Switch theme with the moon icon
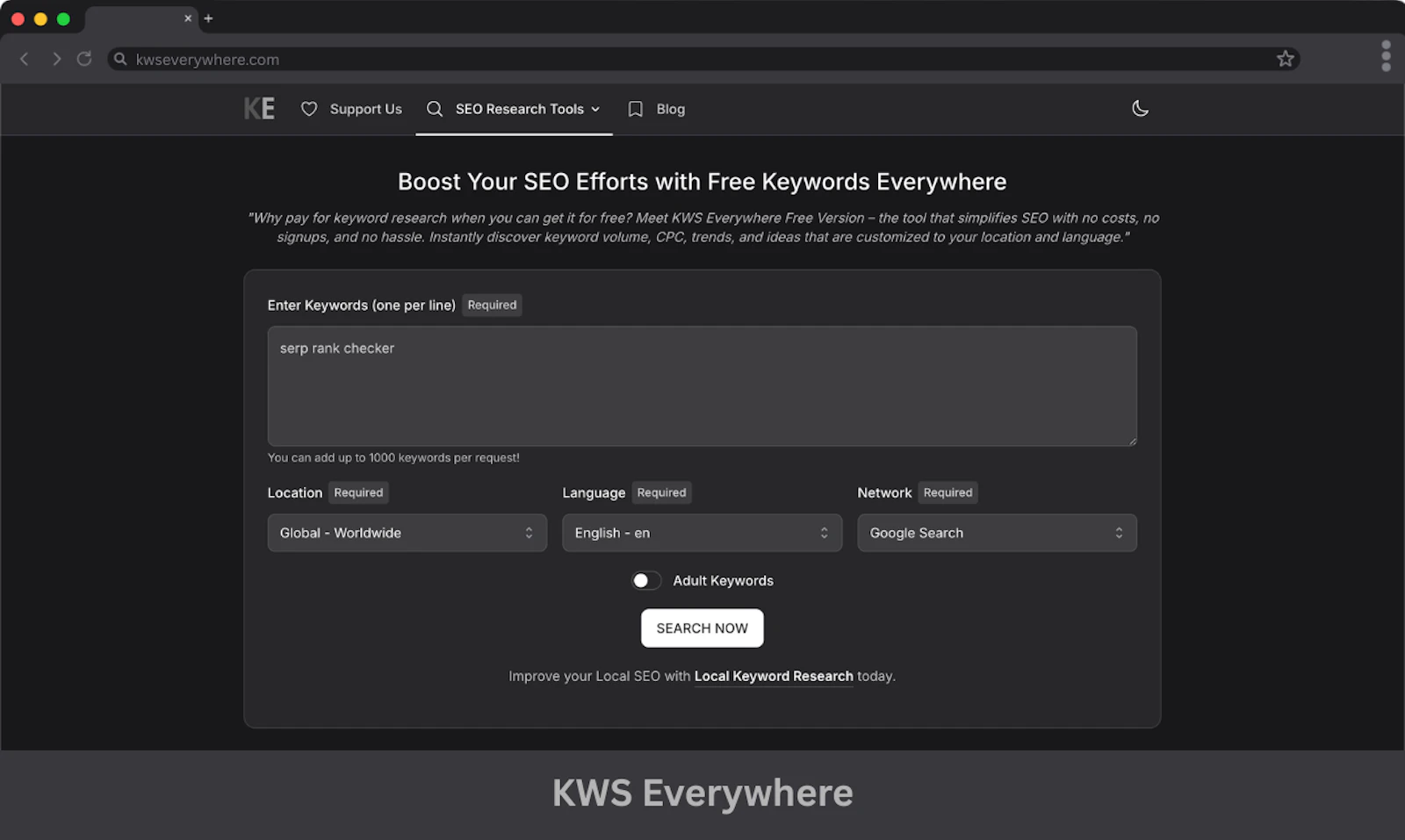 tap(1140, 109)
